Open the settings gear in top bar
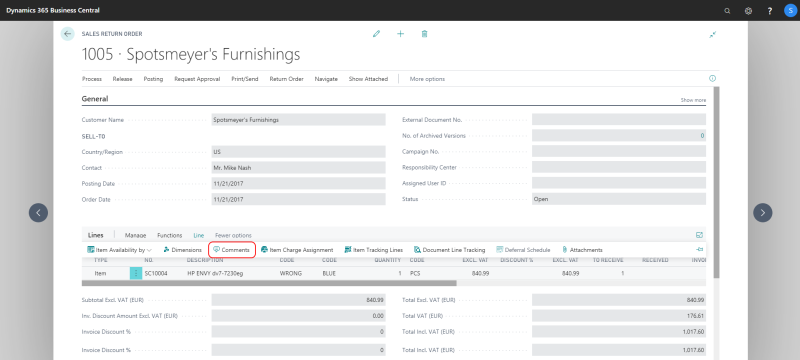This screenshot has height=360, width=800. (x=748, y=11)
